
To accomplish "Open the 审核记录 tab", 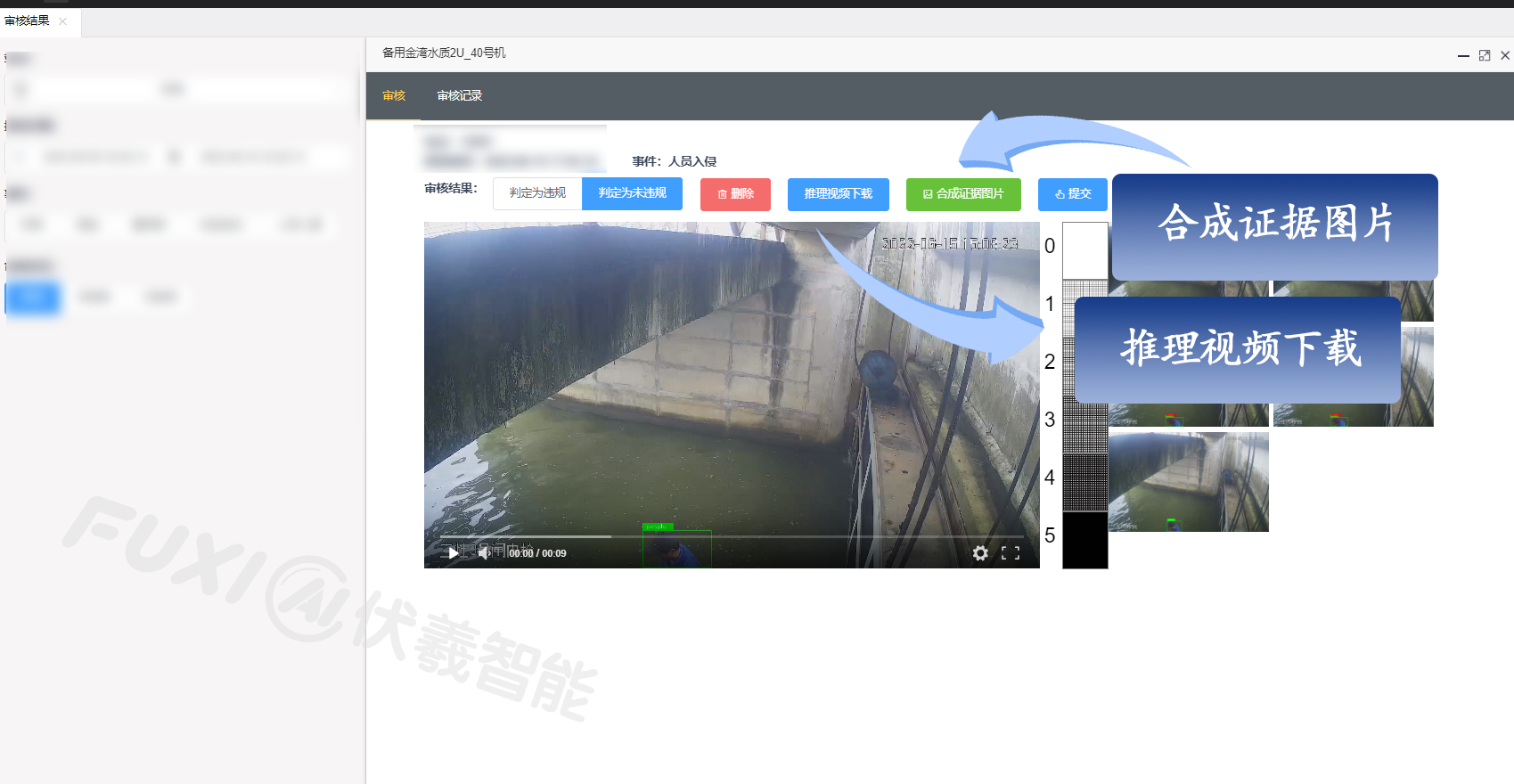I will click(460, 96).
